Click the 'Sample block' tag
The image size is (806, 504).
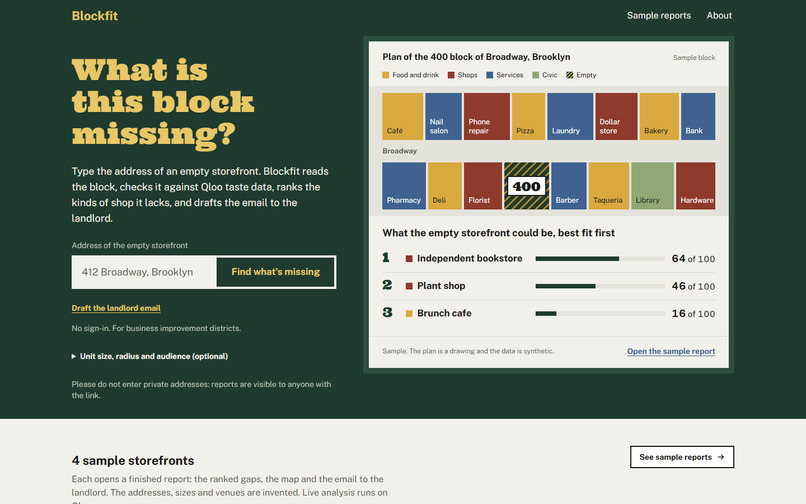(694, 58)
